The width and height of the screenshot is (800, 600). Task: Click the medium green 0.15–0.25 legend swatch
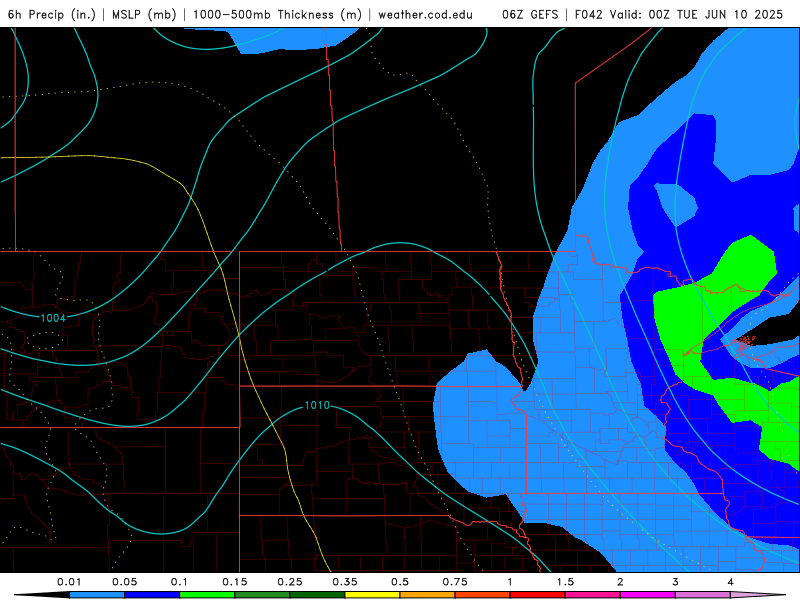tap(262, 595)
